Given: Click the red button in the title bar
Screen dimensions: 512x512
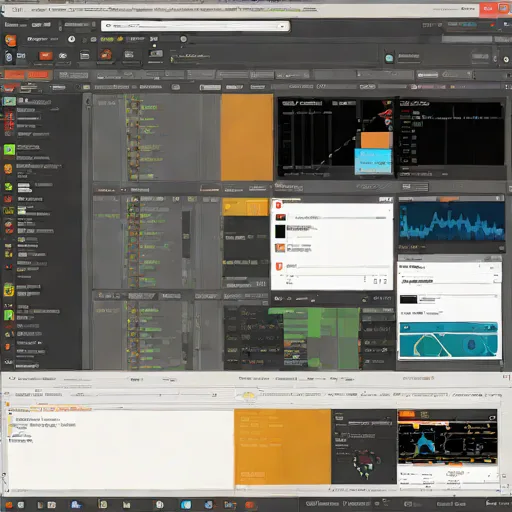Looking at the screenshot, I should click(488, 9).
